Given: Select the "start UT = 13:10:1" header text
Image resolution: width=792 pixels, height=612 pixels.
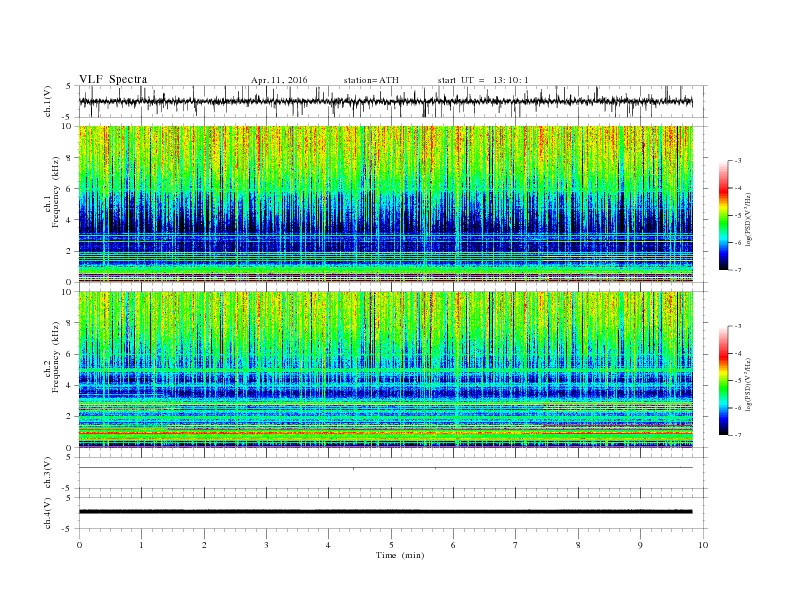Looking at the screenshot, I should [483, 80].
